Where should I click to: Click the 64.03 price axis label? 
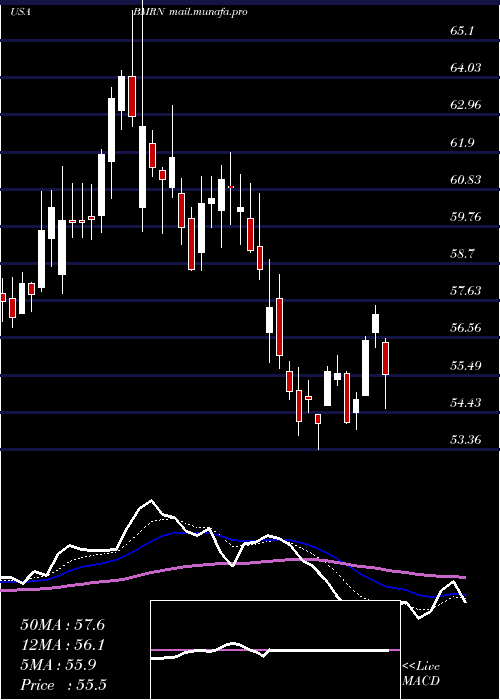[x=466, y=68]
